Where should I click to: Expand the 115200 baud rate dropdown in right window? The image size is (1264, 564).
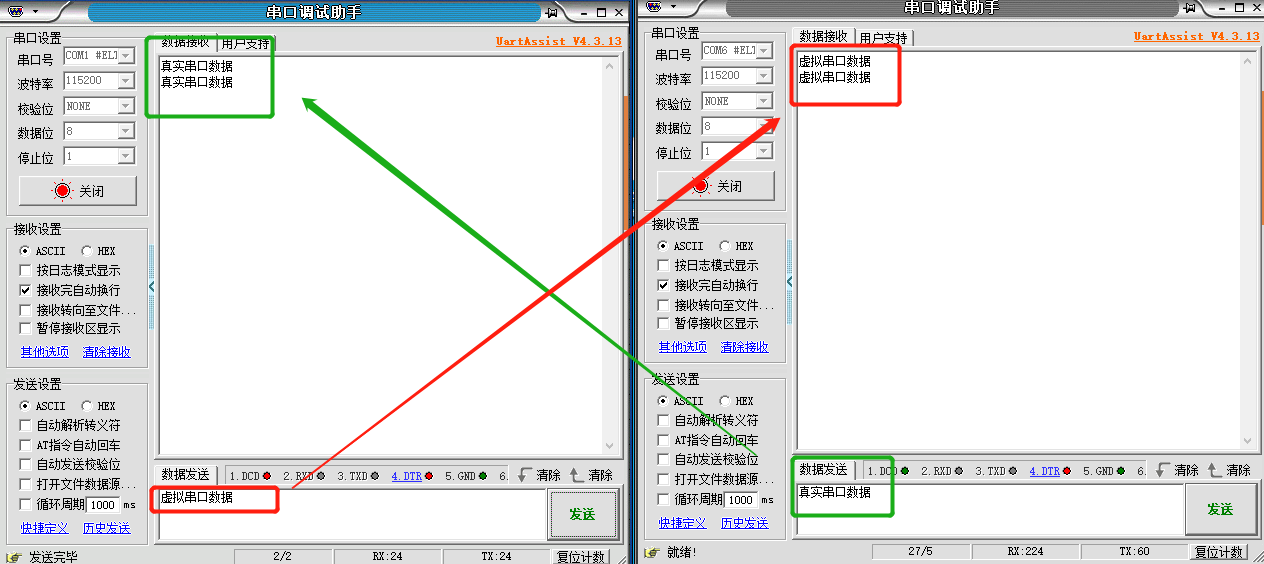pos(763,76)
